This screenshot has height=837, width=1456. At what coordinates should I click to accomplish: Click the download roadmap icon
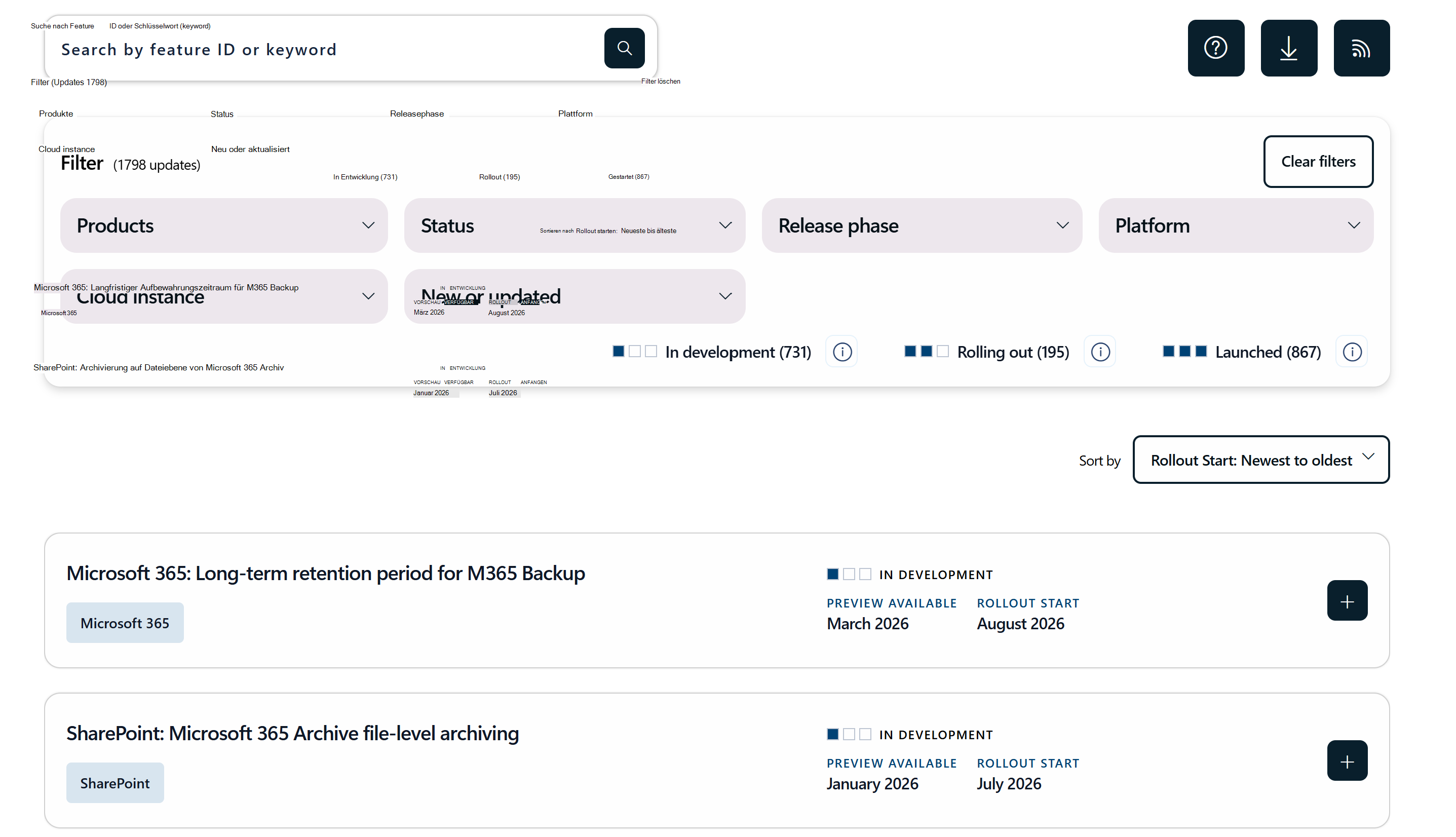[1289, 48]
